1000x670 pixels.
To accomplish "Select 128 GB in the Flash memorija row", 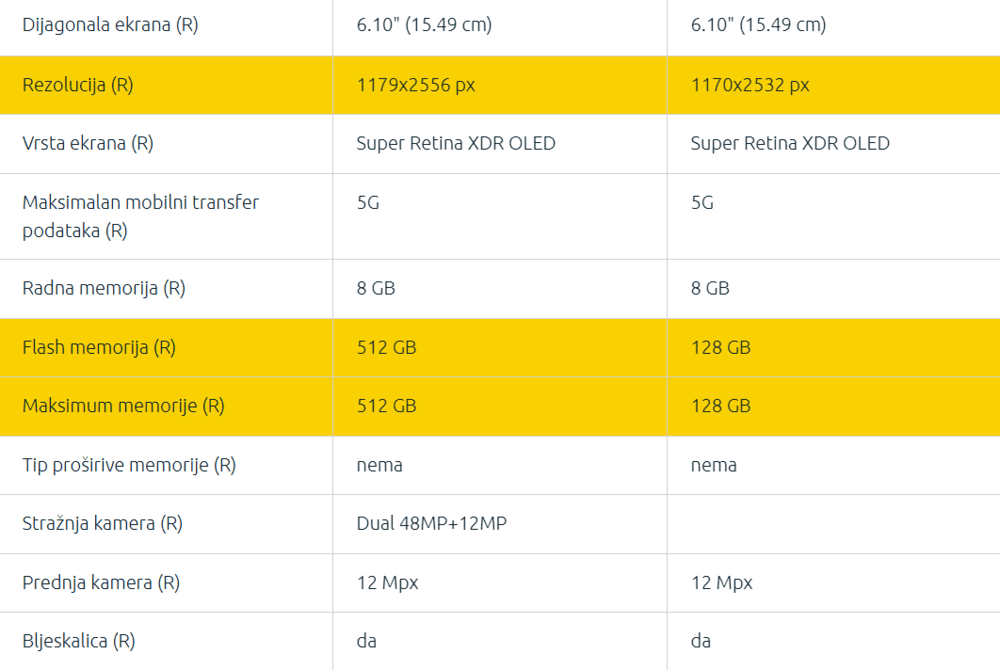I will pyautogui.click(x=720, y=348).
